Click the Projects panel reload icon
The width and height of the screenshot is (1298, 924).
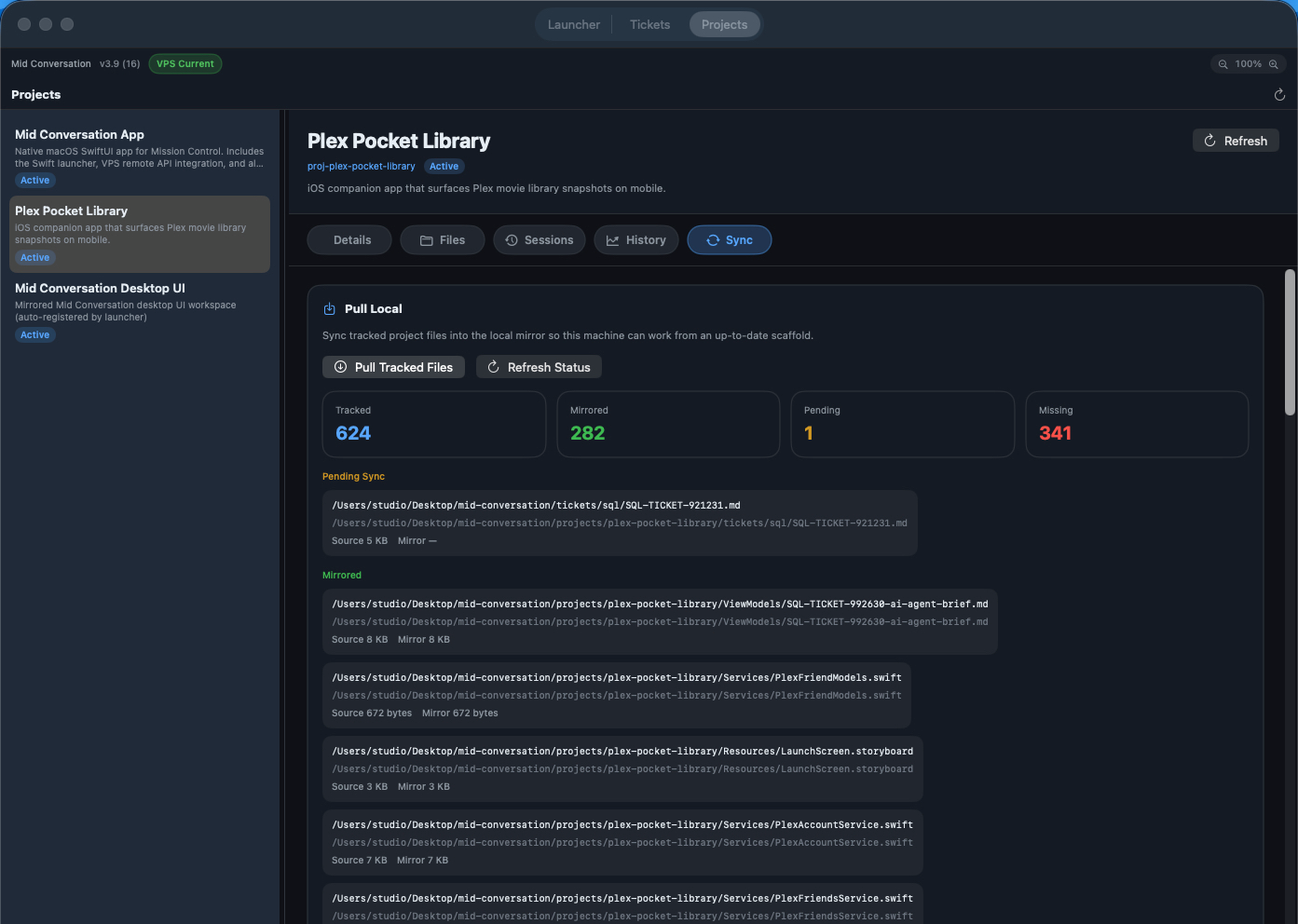[x=1279, y=95]
